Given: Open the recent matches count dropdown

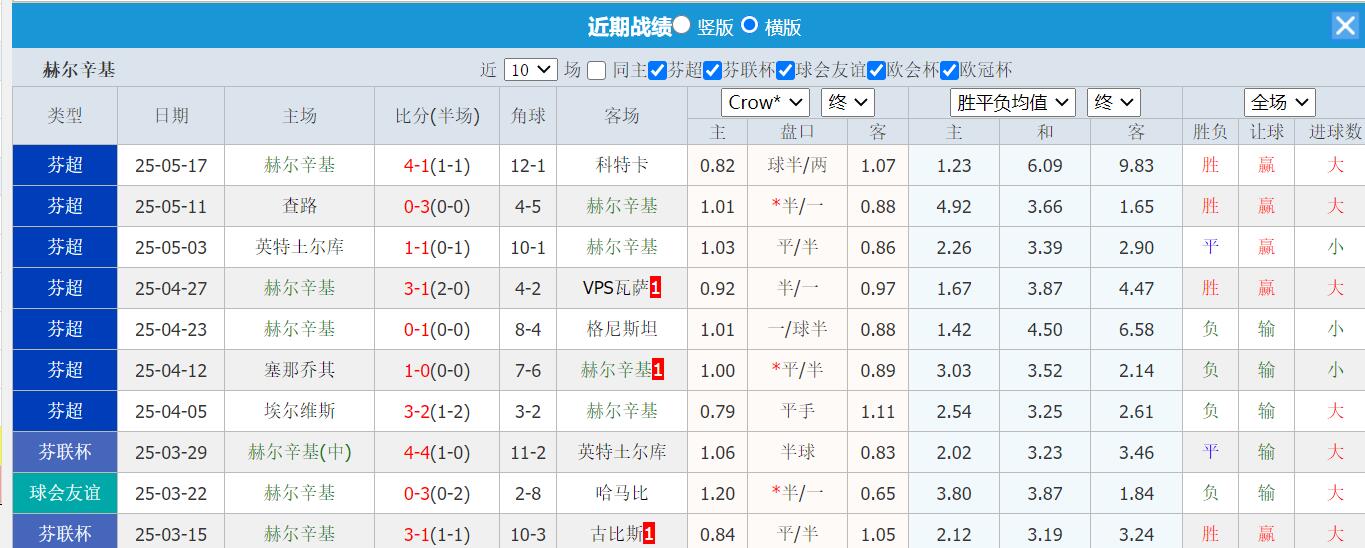Looking at the screenshot, I should tap(530, 70).
